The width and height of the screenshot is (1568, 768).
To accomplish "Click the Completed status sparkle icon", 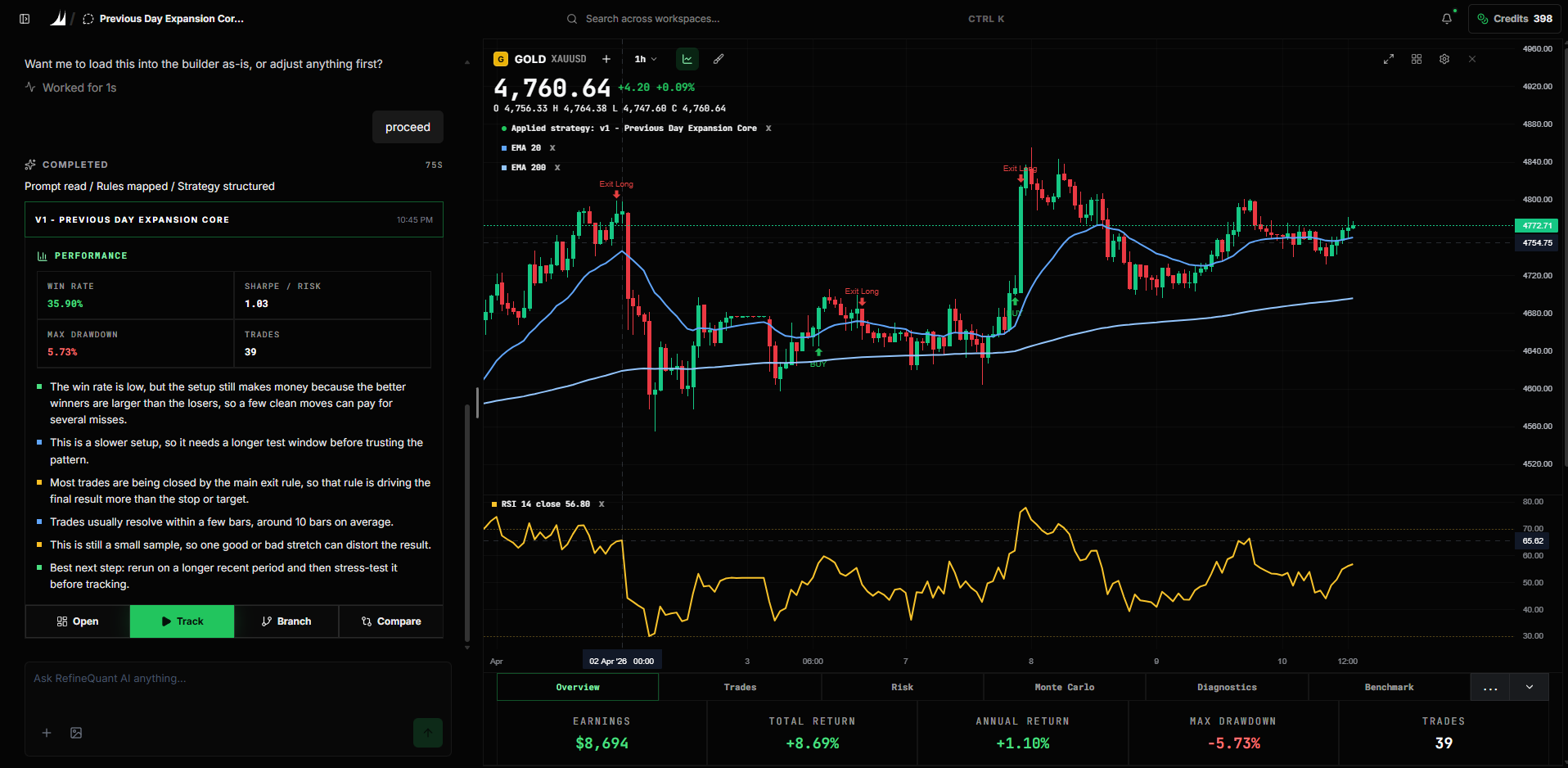I will [30, 165].
